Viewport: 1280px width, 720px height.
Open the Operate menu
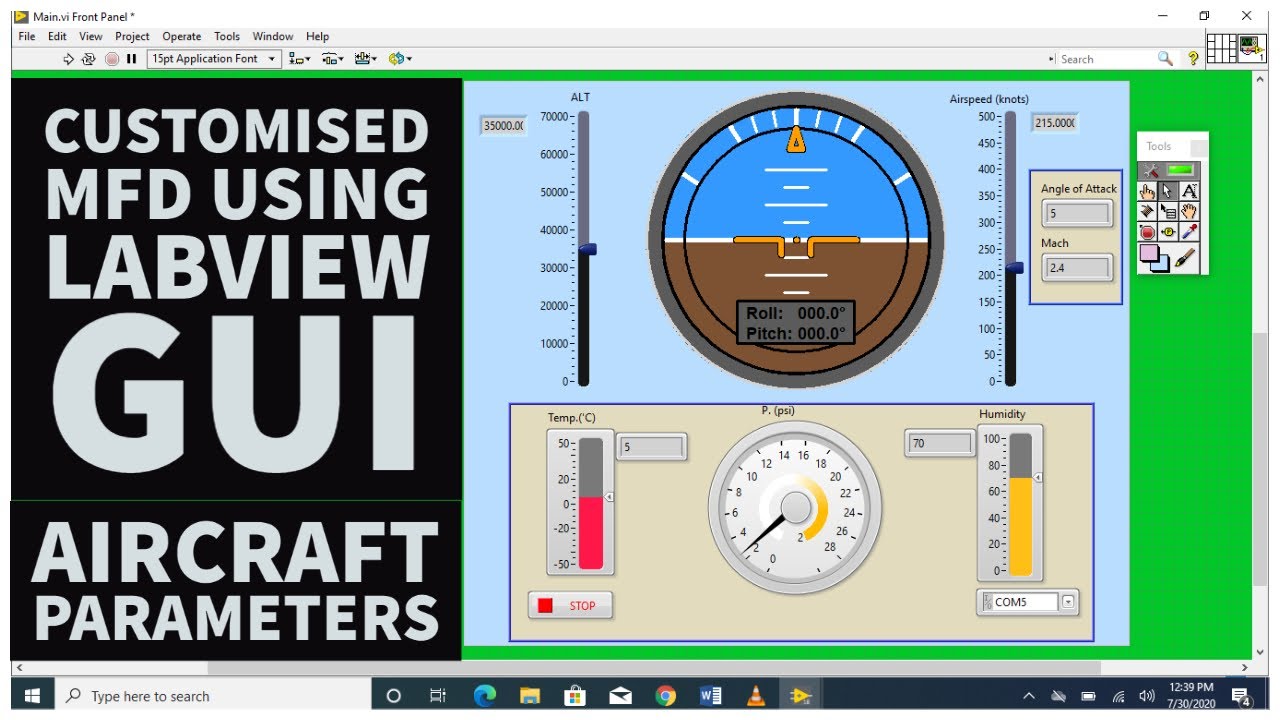[181, 36]
